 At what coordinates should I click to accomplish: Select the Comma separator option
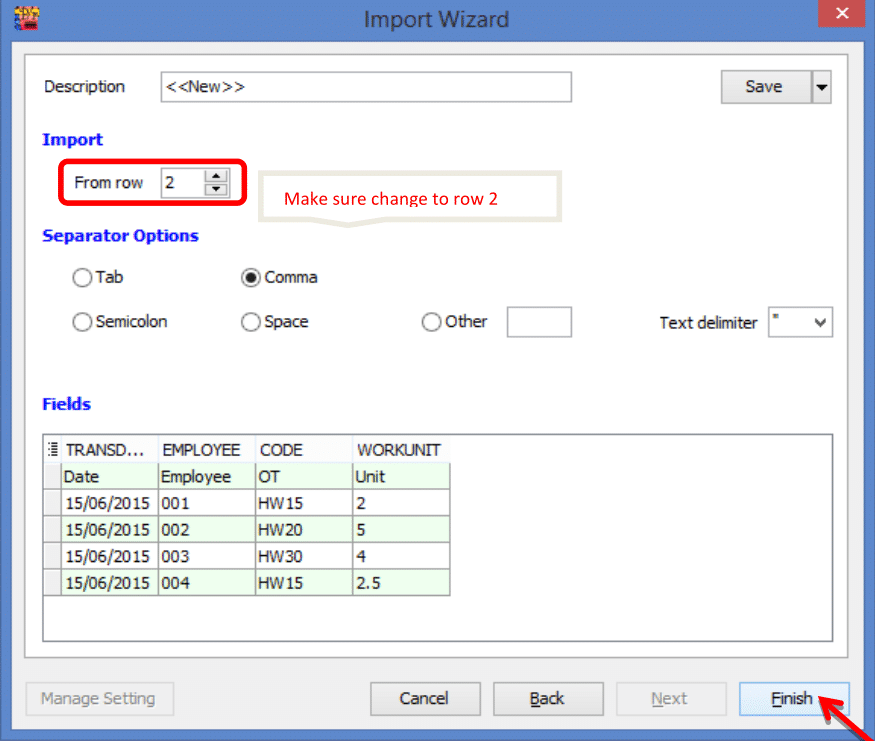pyautogui.click(x=251, y=277)
